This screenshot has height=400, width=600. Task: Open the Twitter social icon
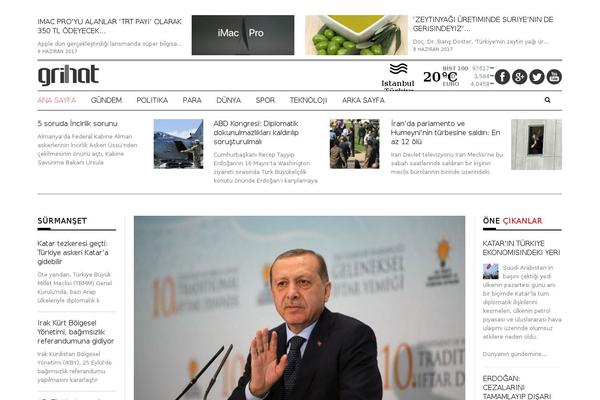click(x=537, y=77)
